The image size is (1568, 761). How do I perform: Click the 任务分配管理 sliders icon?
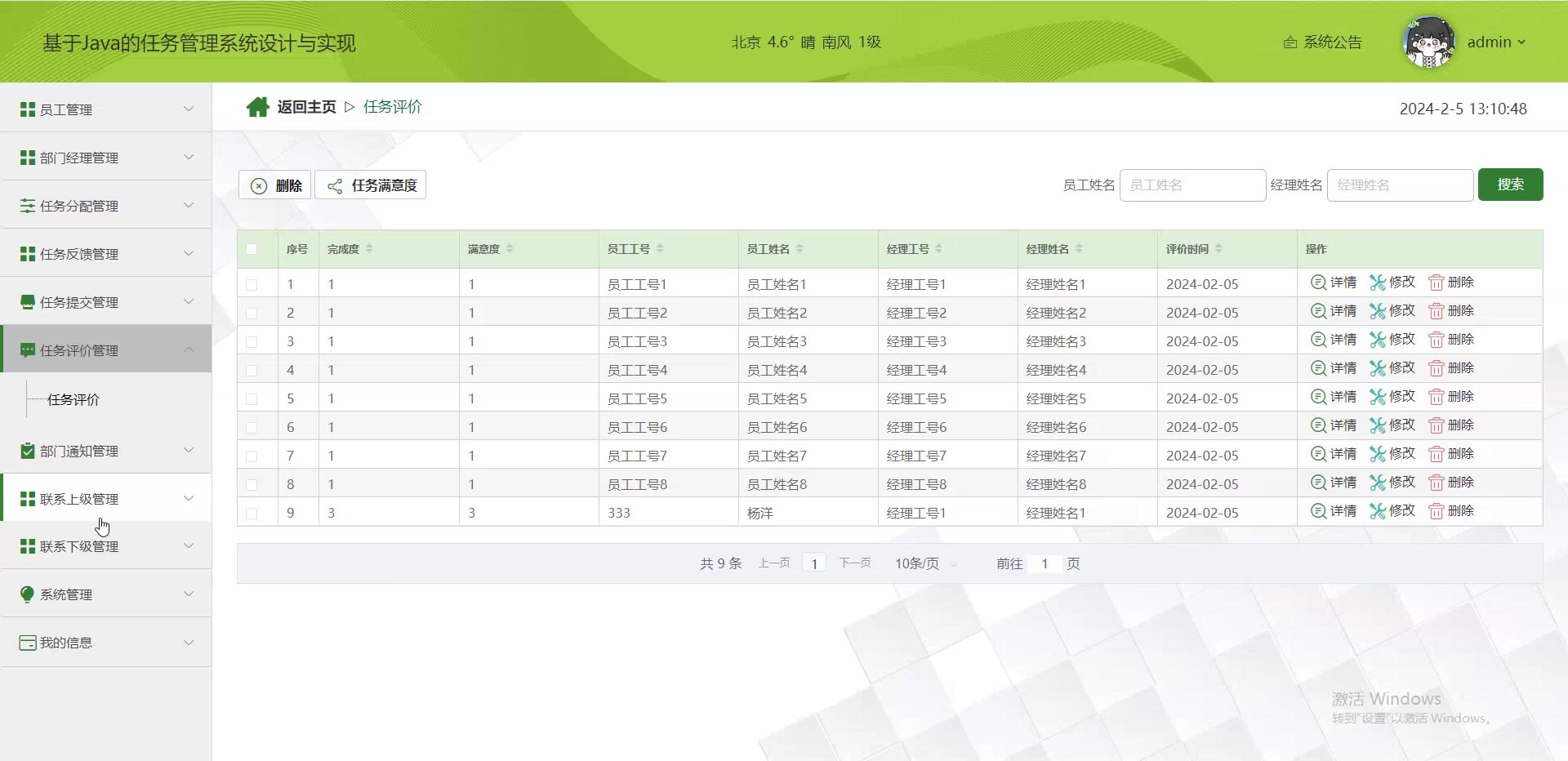coord(28,206)
